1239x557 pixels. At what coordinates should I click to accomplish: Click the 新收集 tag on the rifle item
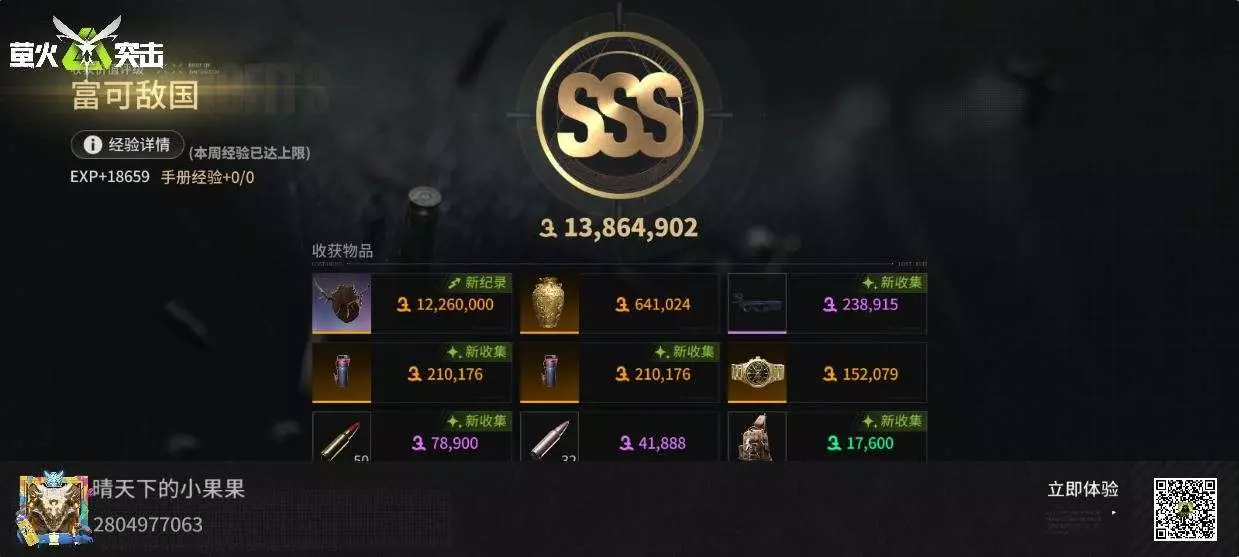coord(894,283)
